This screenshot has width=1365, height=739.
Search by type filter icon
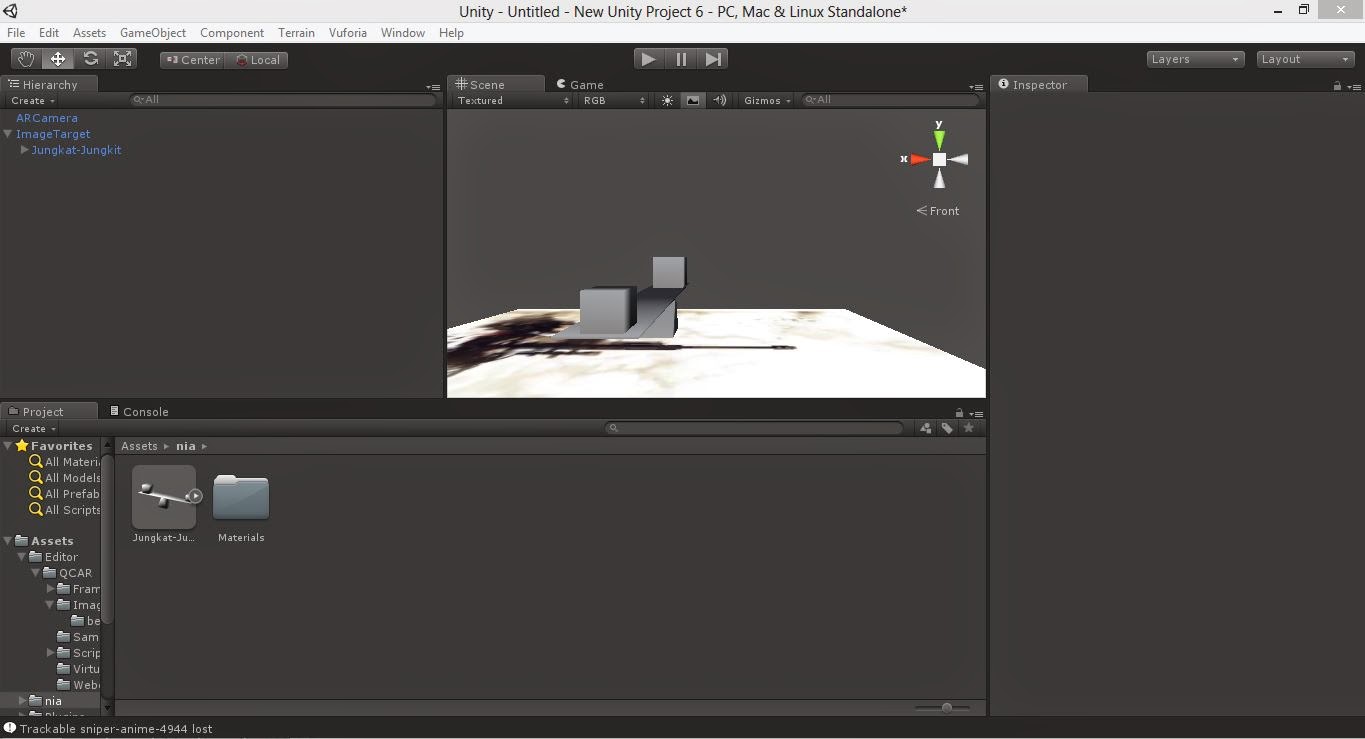pyautogui.click(x=925, y=428)
